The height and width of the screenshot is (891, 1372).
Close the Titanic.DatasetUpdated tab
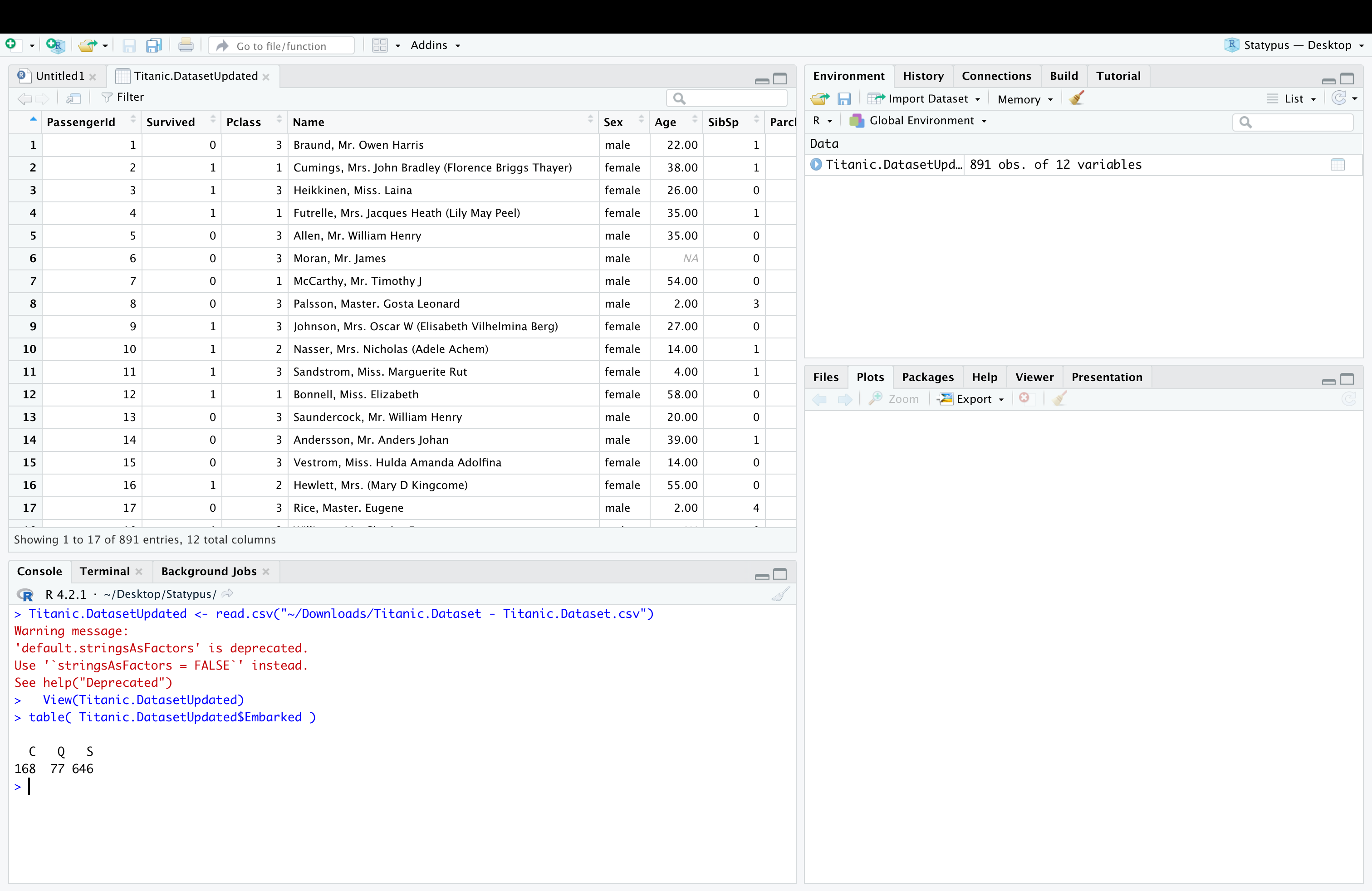266,77
